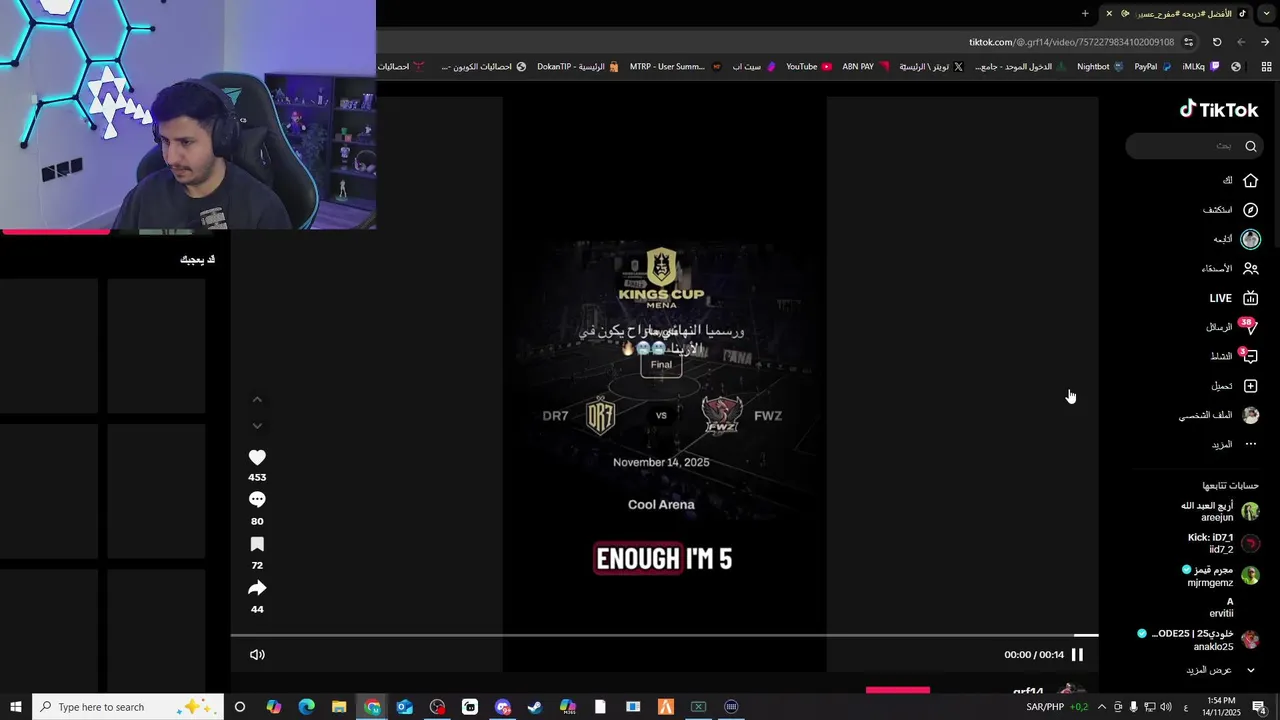Open the More three-dots icon in sidebar
Screen dimensions: 1280x720
click(x=1250, y=444)
